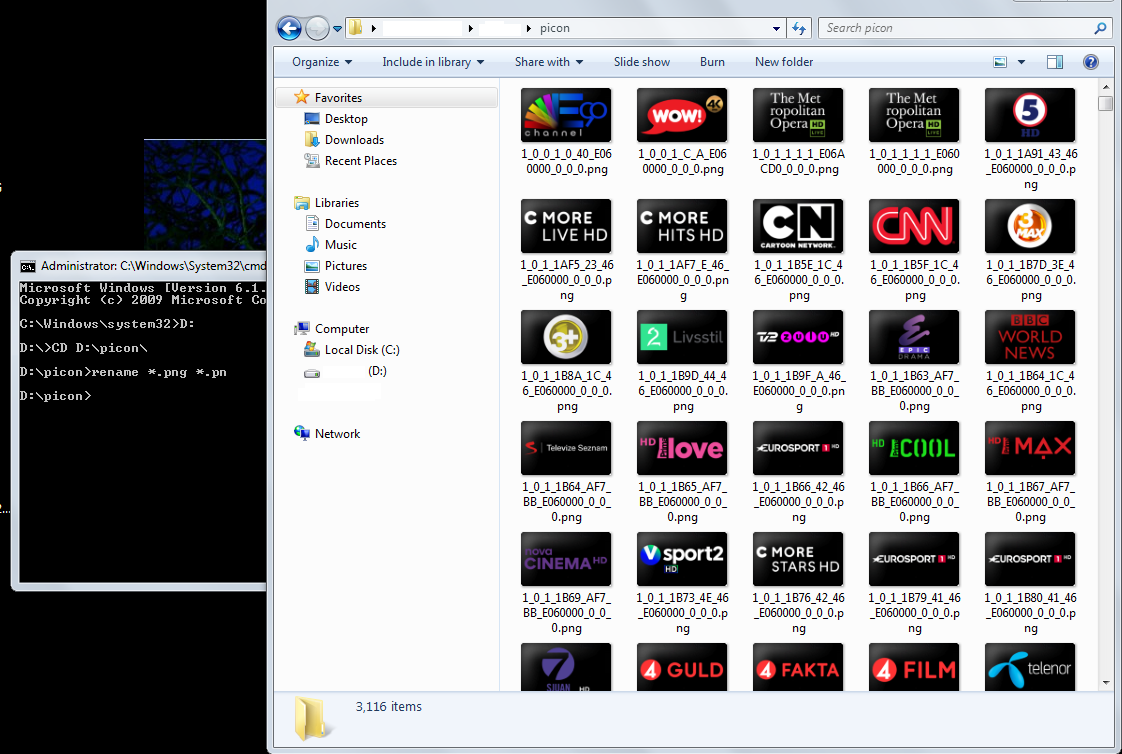This screenshot has width=1122, height=754.
Task: Open the recent pages dropdown arrow
Action: (337, 29)
